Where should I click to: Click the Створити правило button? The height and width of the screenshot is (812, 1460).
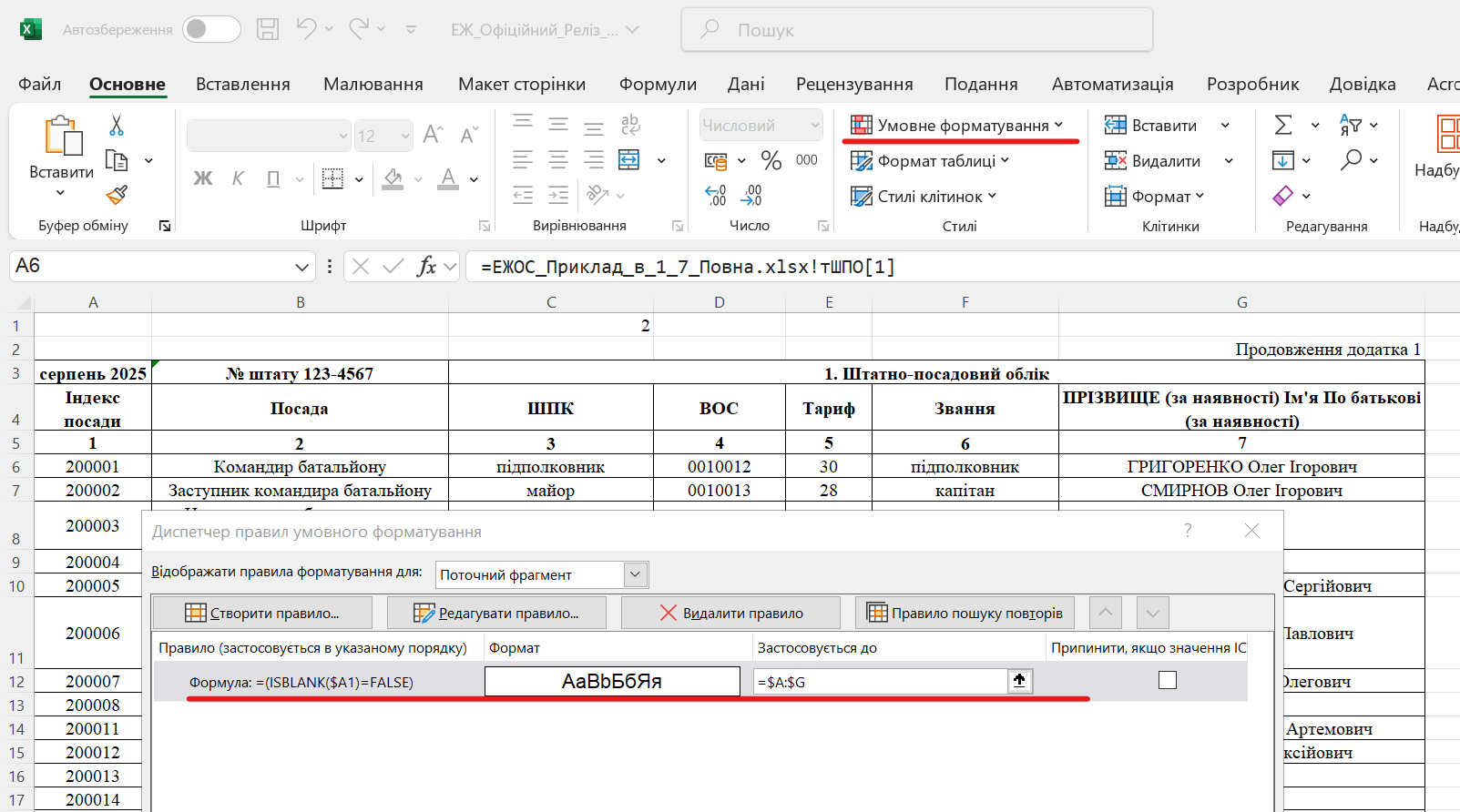coord(262,613)
